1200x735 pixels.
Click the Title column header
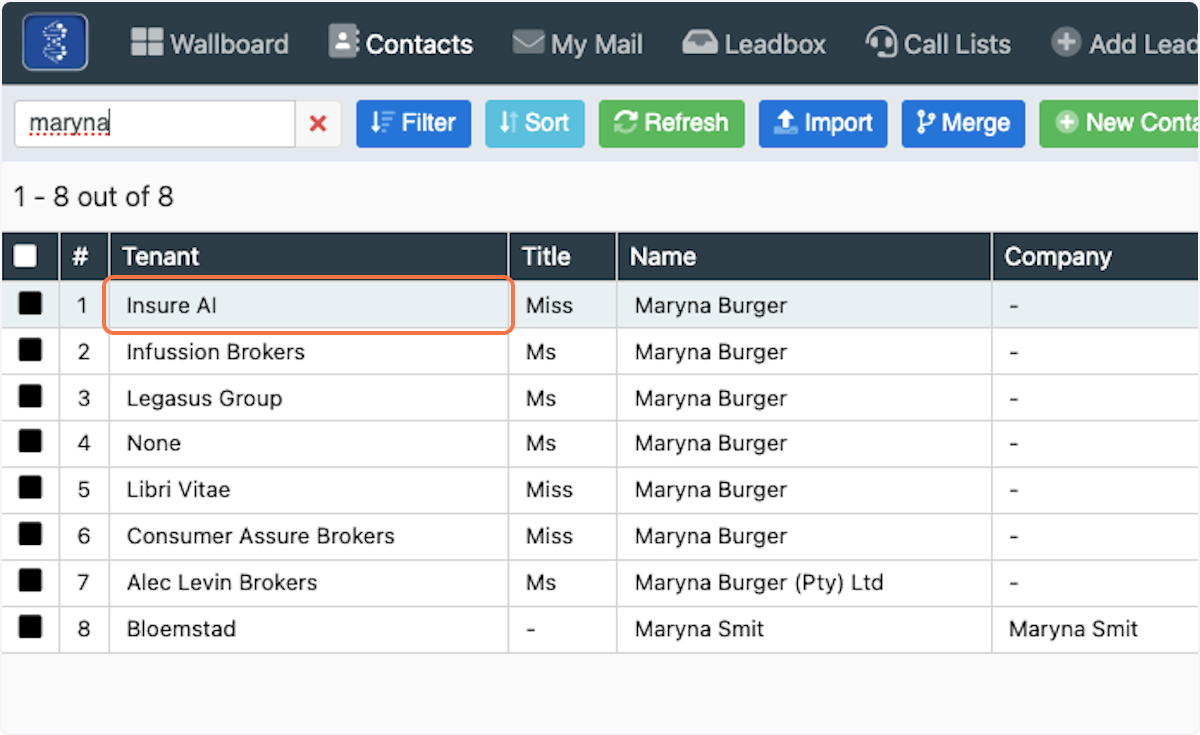563,257
